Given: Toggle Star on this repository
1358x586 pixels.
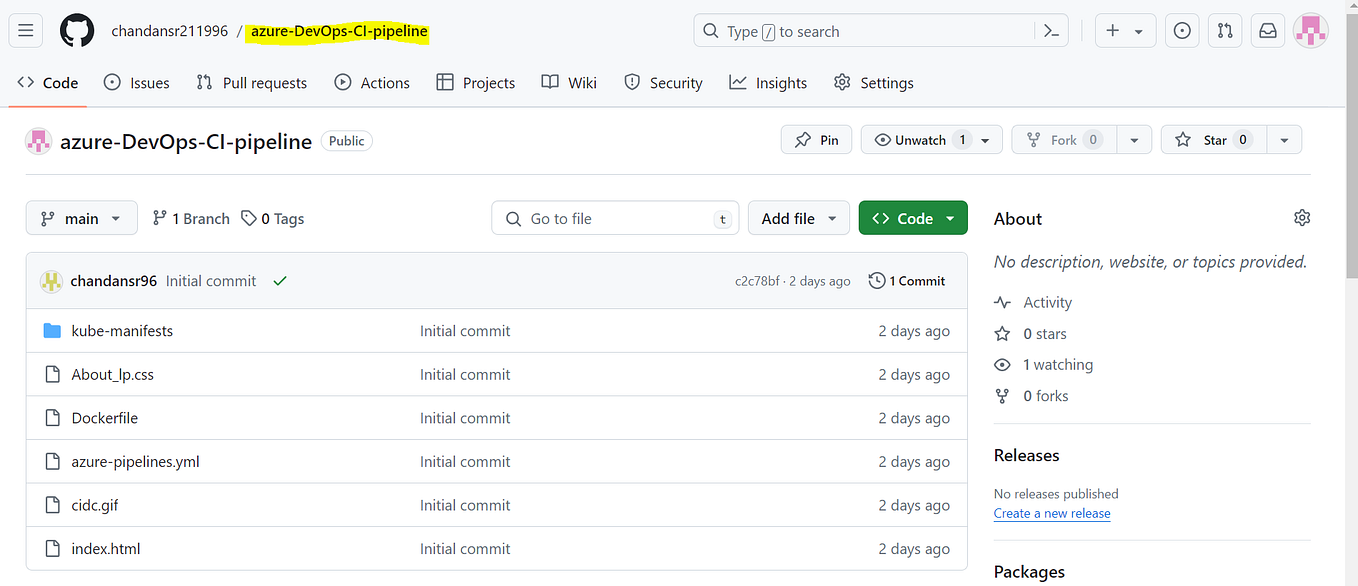Looking at the screenshot, I should [1214, 140].
